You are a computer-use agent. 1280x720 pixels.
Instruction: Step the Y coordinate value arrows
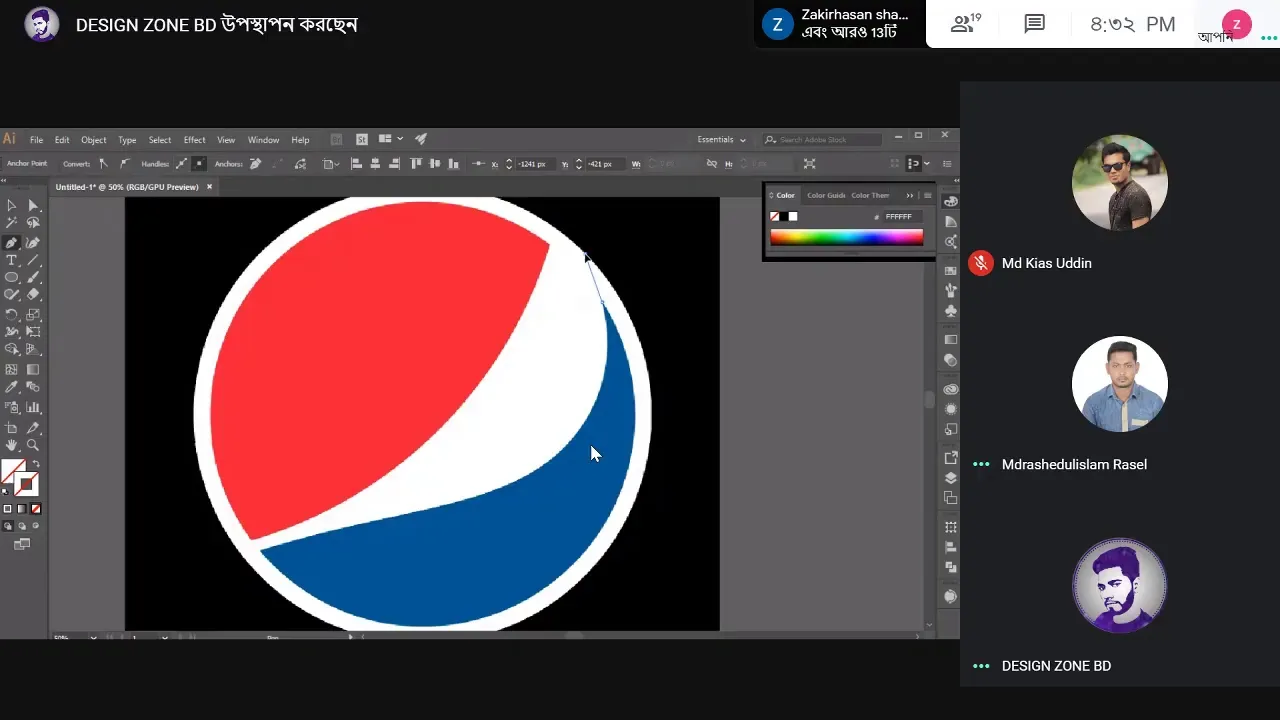click(x=579, y=164)
